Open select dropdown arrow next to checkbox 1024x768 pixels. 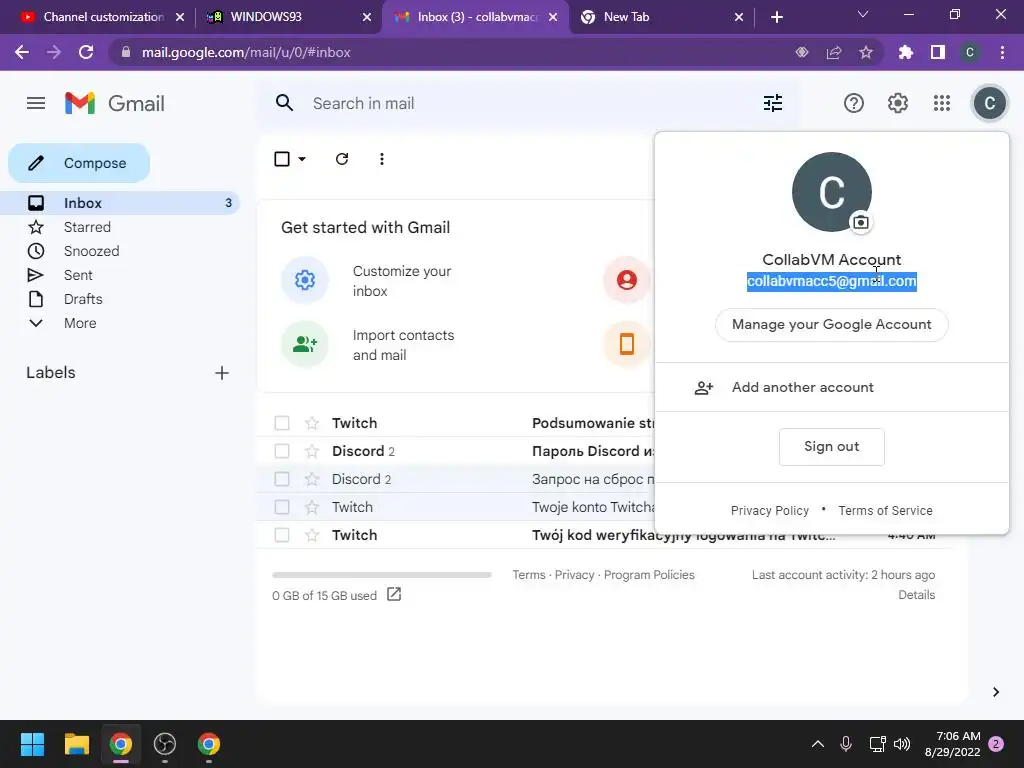click(x=302, y=159)
